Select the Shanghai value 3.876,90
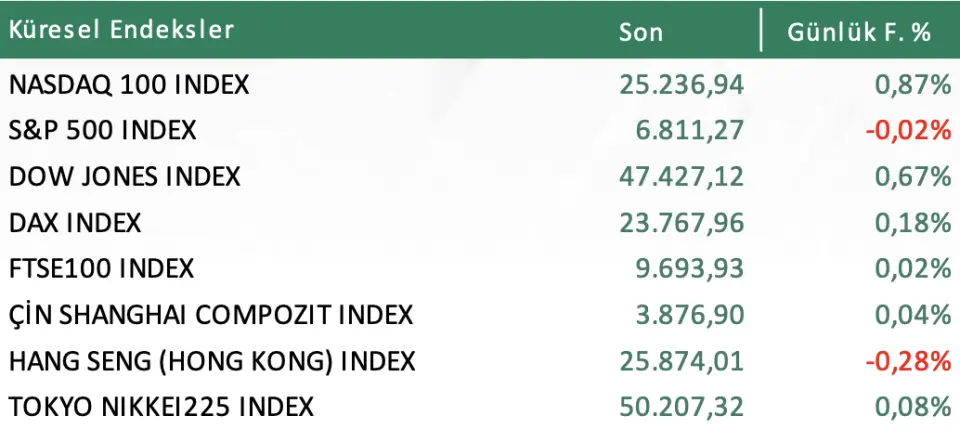The height and width of the screenshot is (442, 960). 692,315
